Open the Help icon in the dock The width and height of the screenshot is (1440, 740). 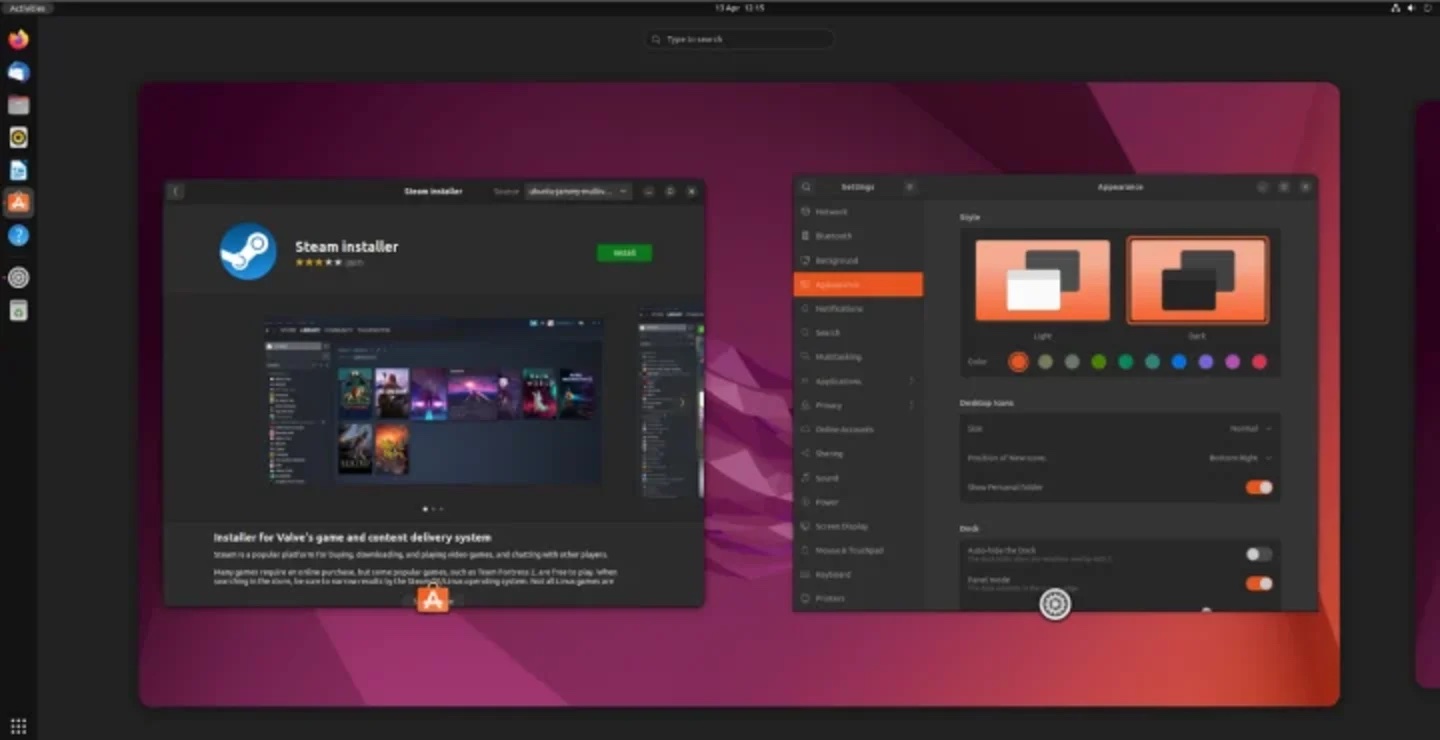(x=18, y=235)
